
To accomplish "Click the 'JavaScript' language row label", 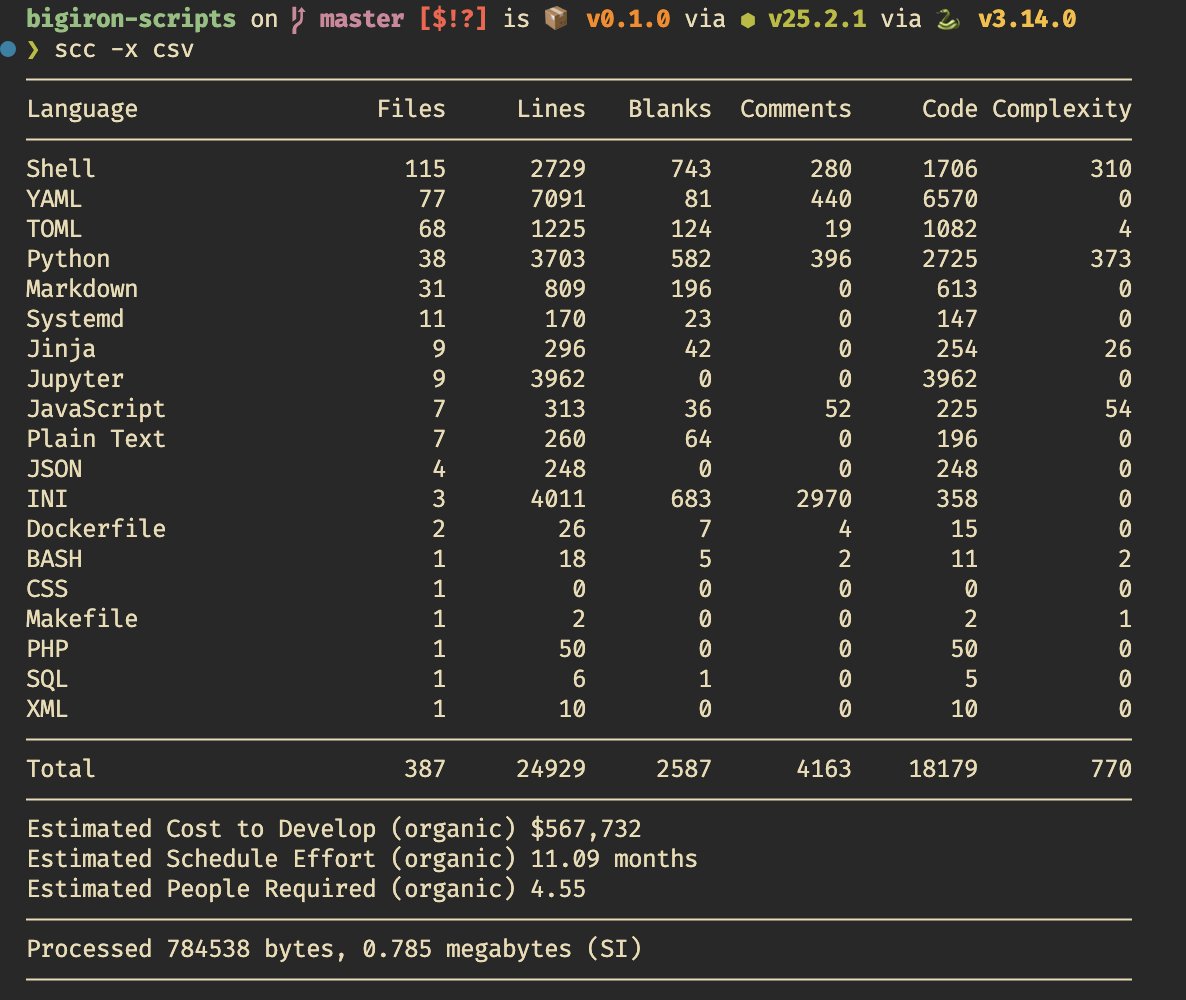I will pyautogui.click(x=96, y=408).
